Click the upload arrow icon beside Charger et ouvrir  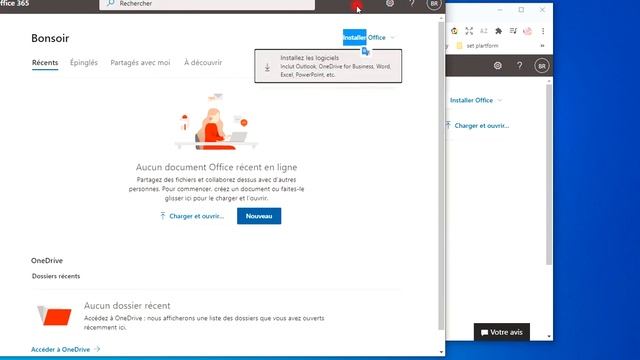pos(163,216)
